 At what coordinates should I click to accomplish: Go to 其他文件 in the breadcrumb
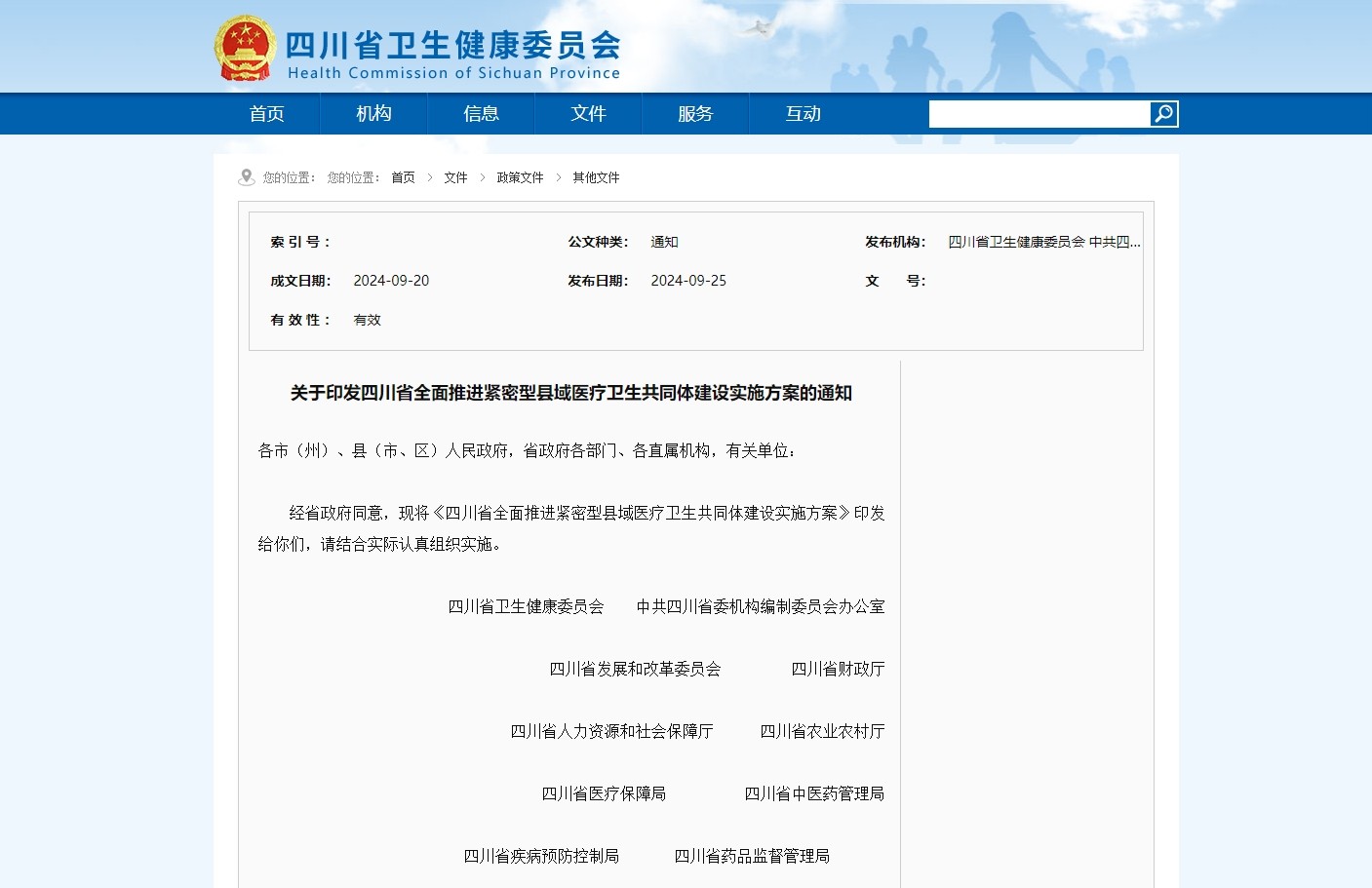point(597,177)
